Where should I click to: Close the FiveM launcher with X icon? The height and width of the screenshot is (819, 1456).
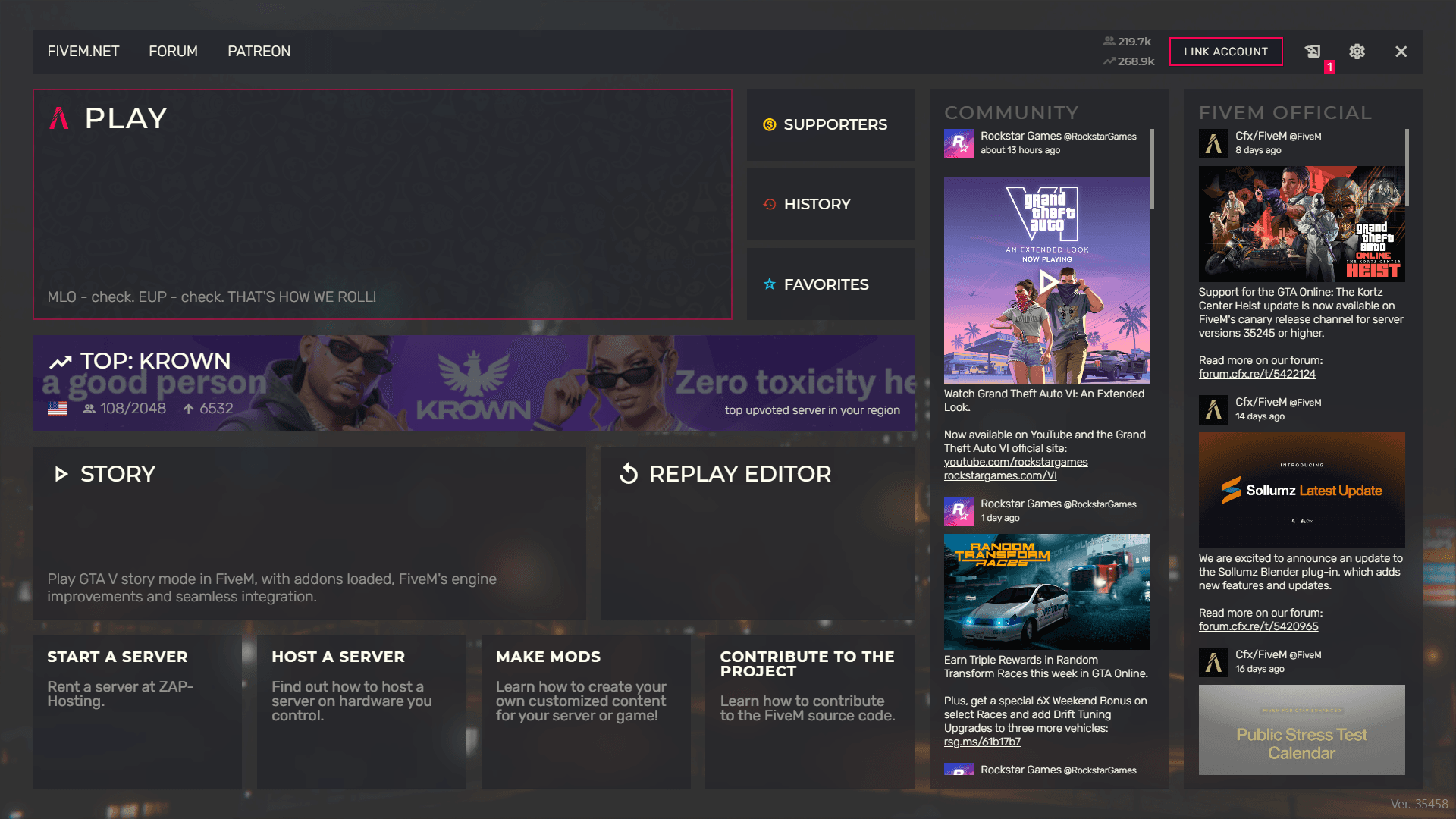[x=1401, y=52]
